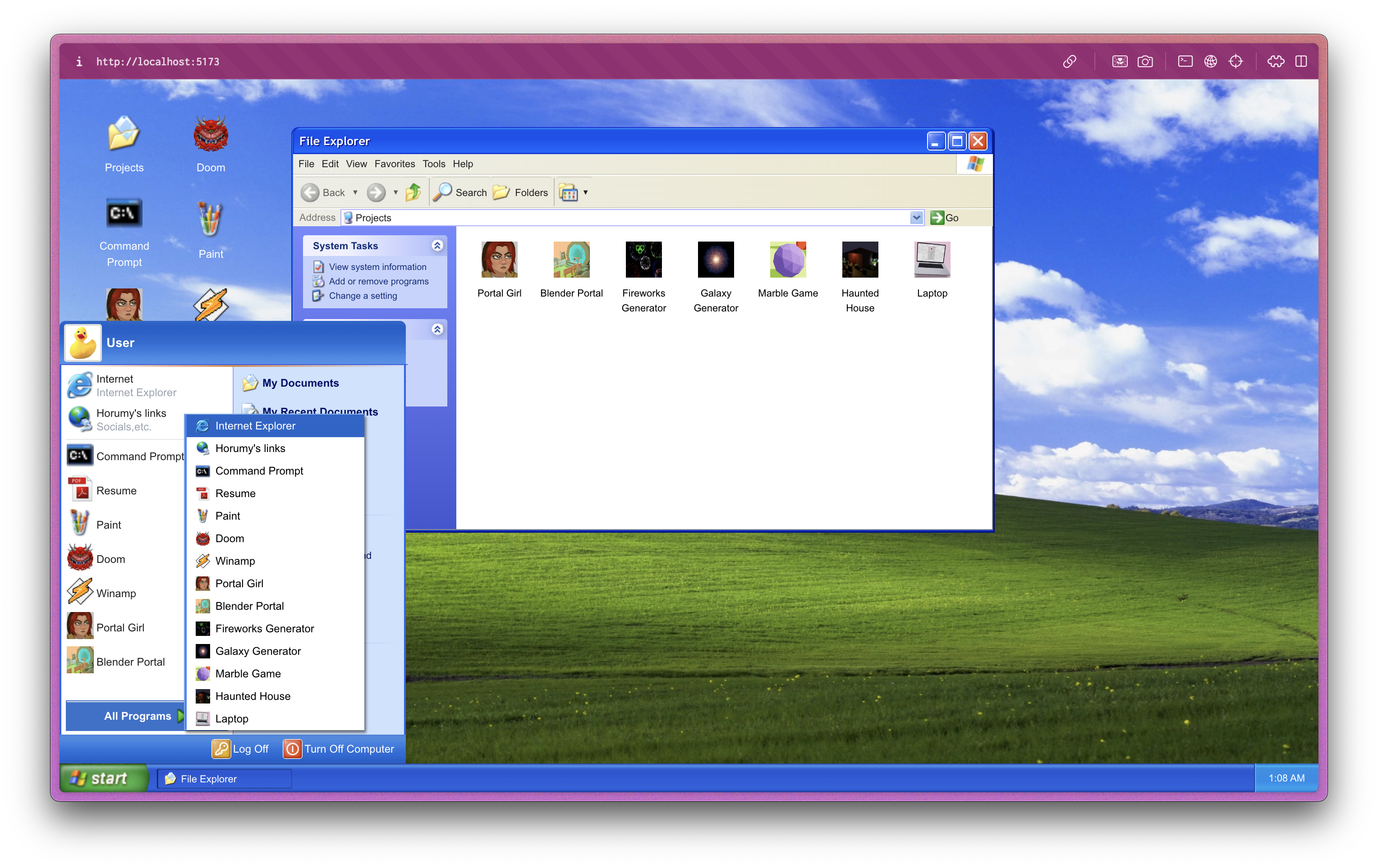Viewport: 1378px width, 868px height.
Task: Open the Back button history dropdown
Action: click(355, 192)
